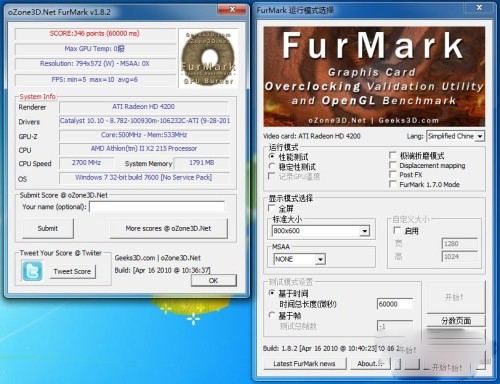
Task: Open the Lang Simplified Chinese dropdown
Action: coord(455,136)
